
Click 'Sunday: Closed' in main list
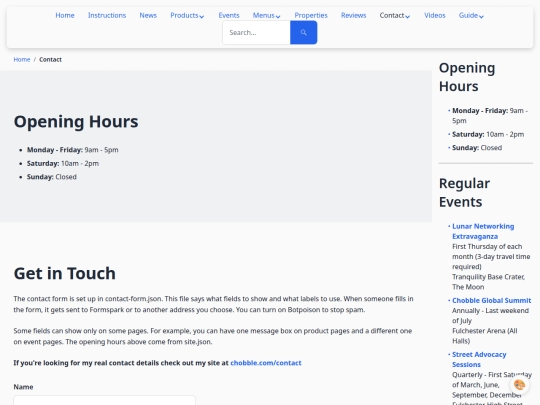(x=52, y=177)
